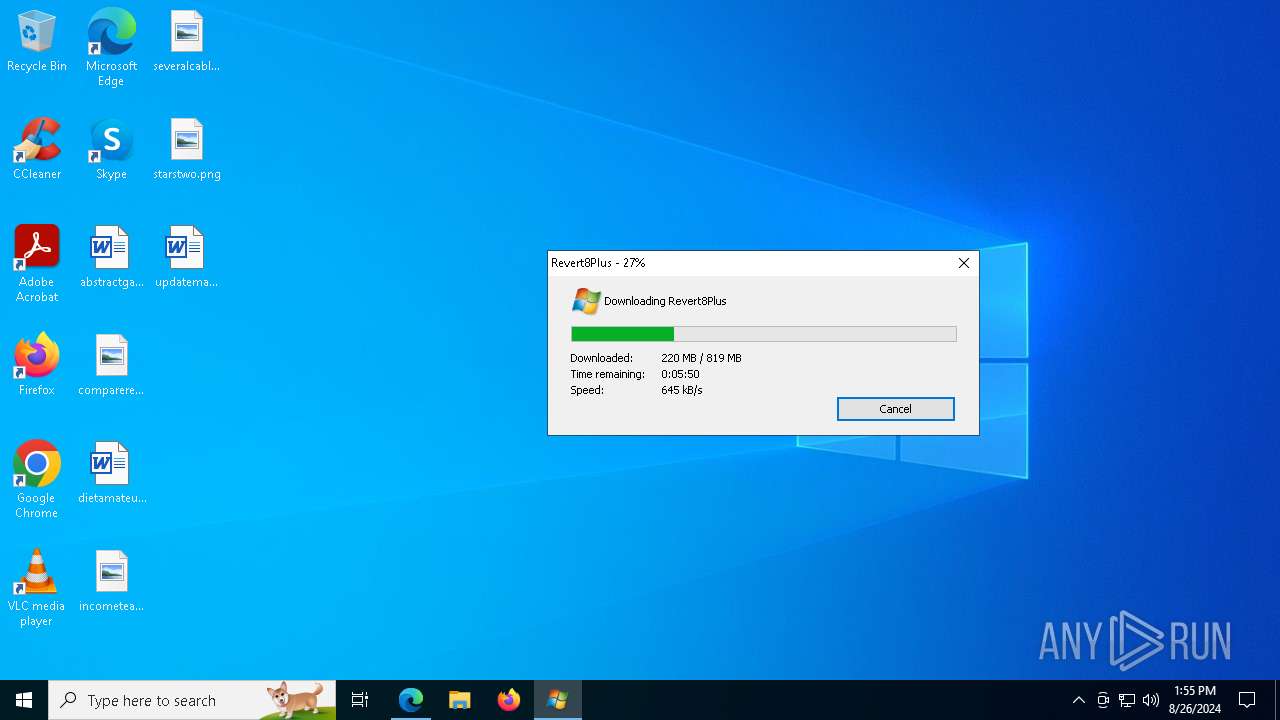Click the "645 kB/s" speed value
The image size is (1280, 720).
pyautogui.click(x=682, y=390)
